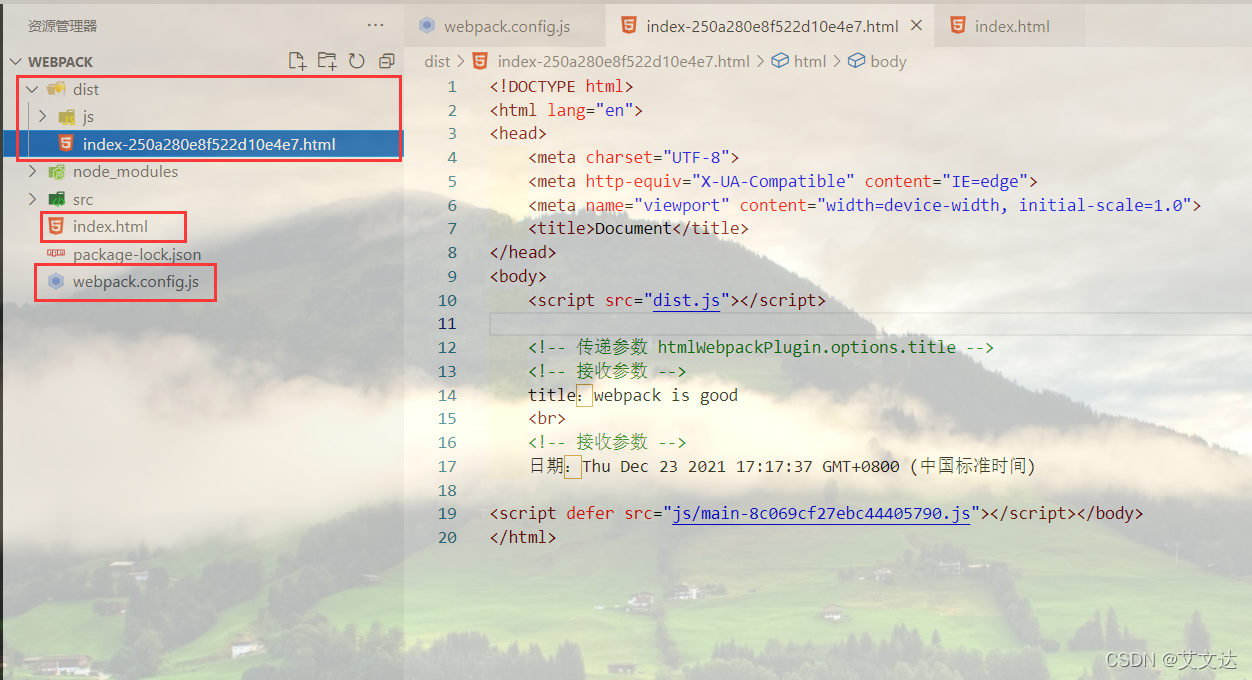Screen dimensions: 1252x680
Task: Click the <!DOCTYPE html> line
Action: 561,87
